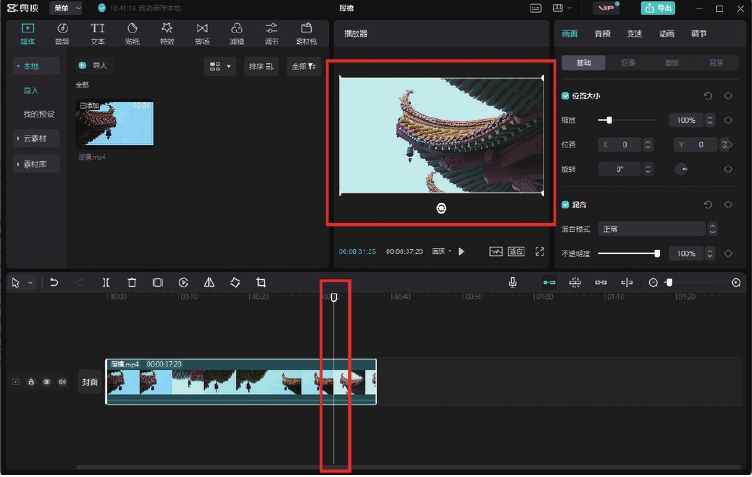Image resolution: width=752 pixels, height=477 pixels.
Task: Click the delete (trash) icon in timeline toolbar
Action: (132, 283)
